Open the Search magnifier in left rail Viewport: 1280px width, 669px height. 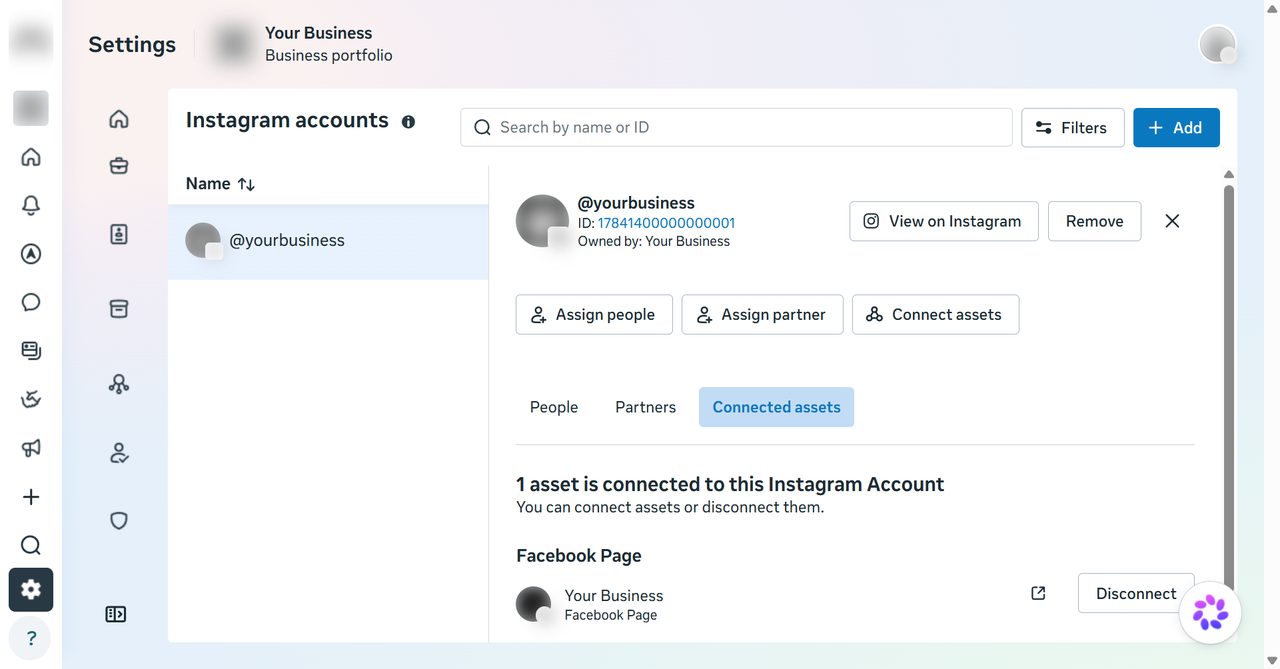click(31, 545)
